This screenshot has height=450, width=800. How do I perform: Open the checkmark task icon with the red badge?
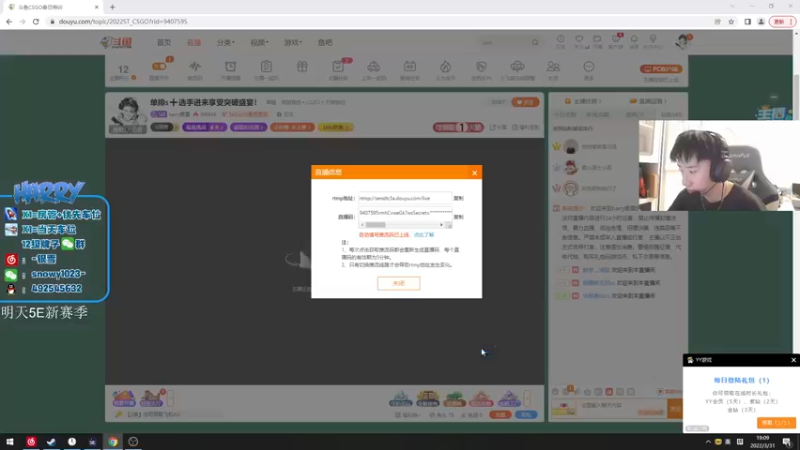pos(338,66)
